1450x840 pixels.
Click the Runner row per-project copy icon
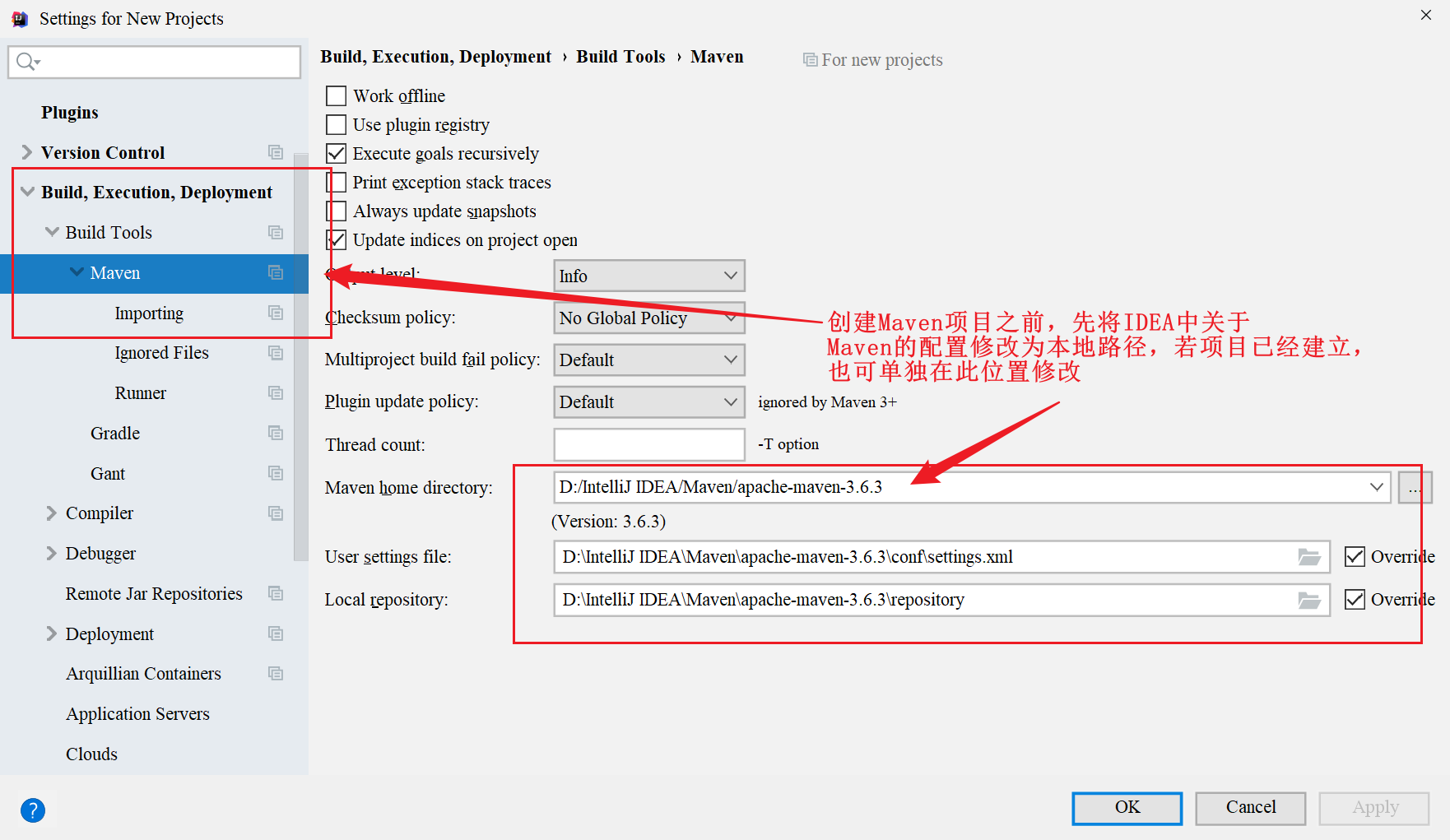coord(276,393)
